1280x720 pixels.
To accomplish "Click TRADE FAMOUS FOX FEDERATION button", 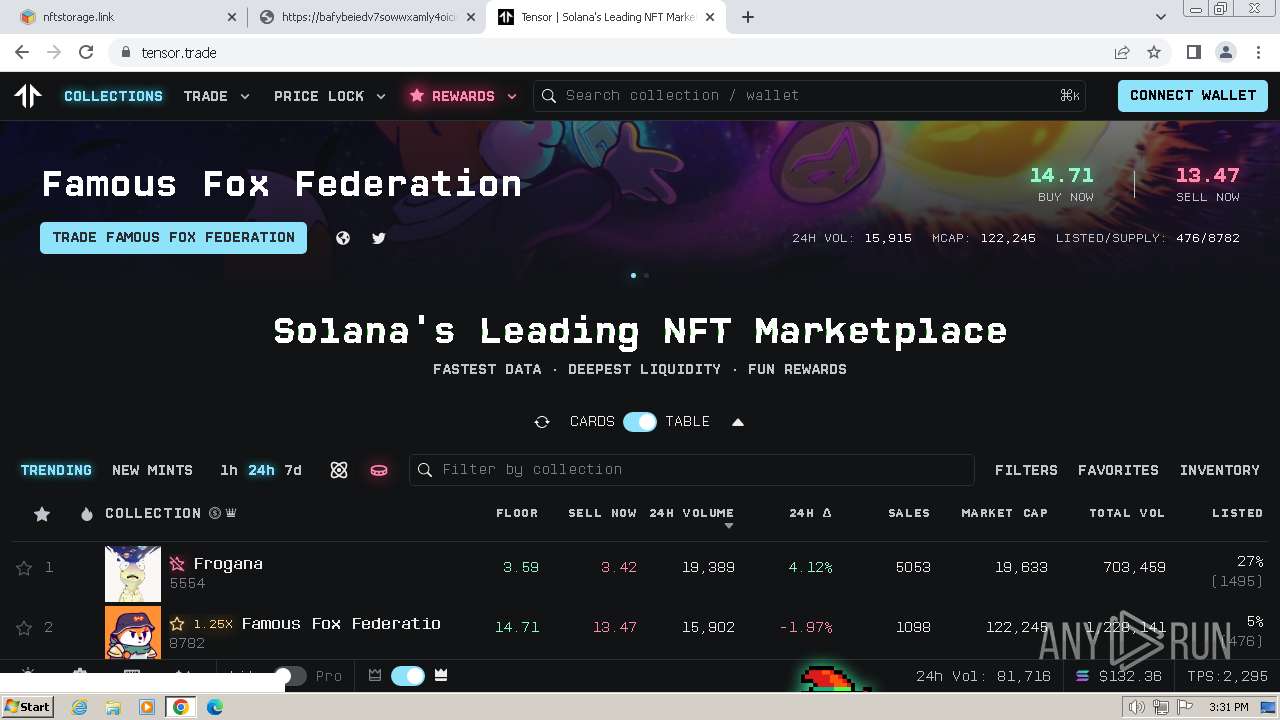I will [173, 238].
